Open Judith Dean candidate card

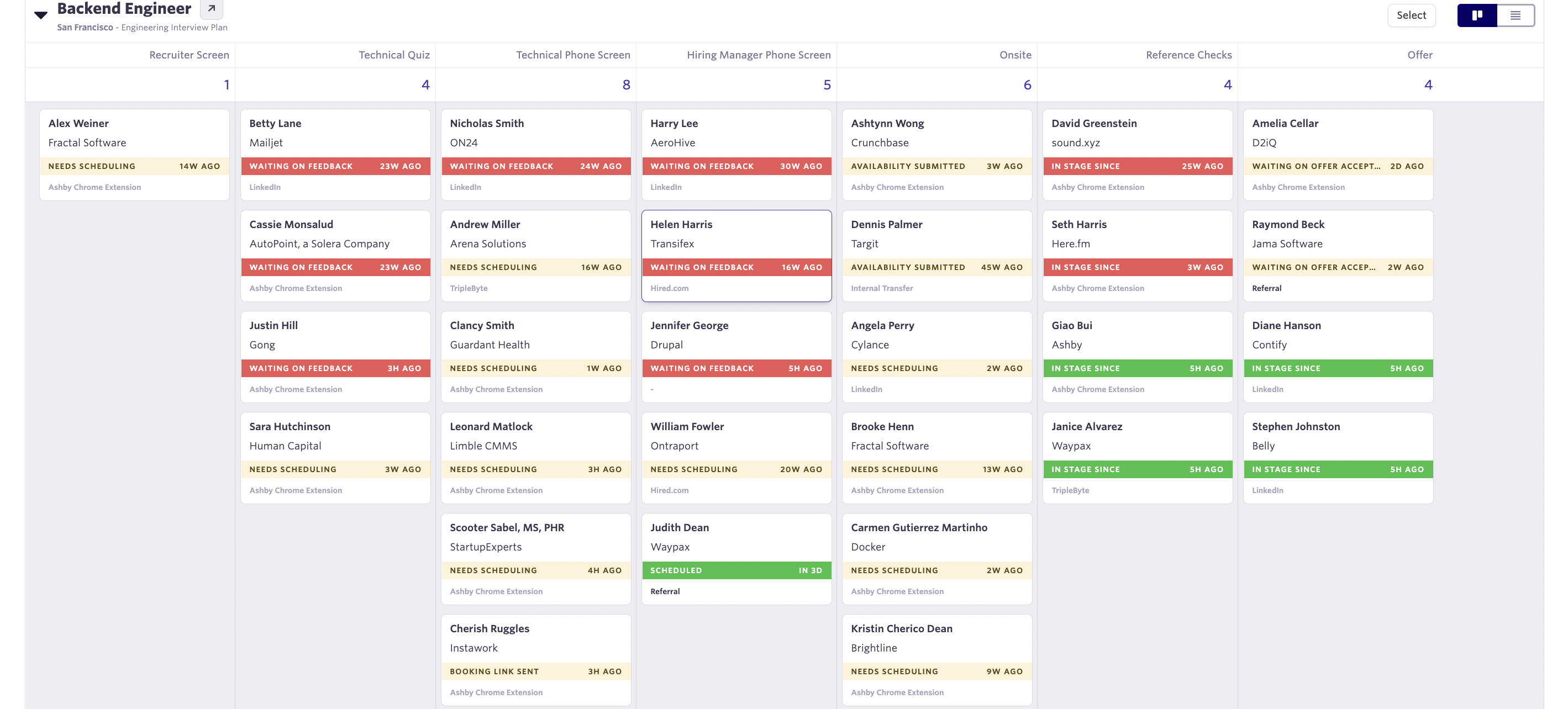pyautogui.click(x=736, y=559)
